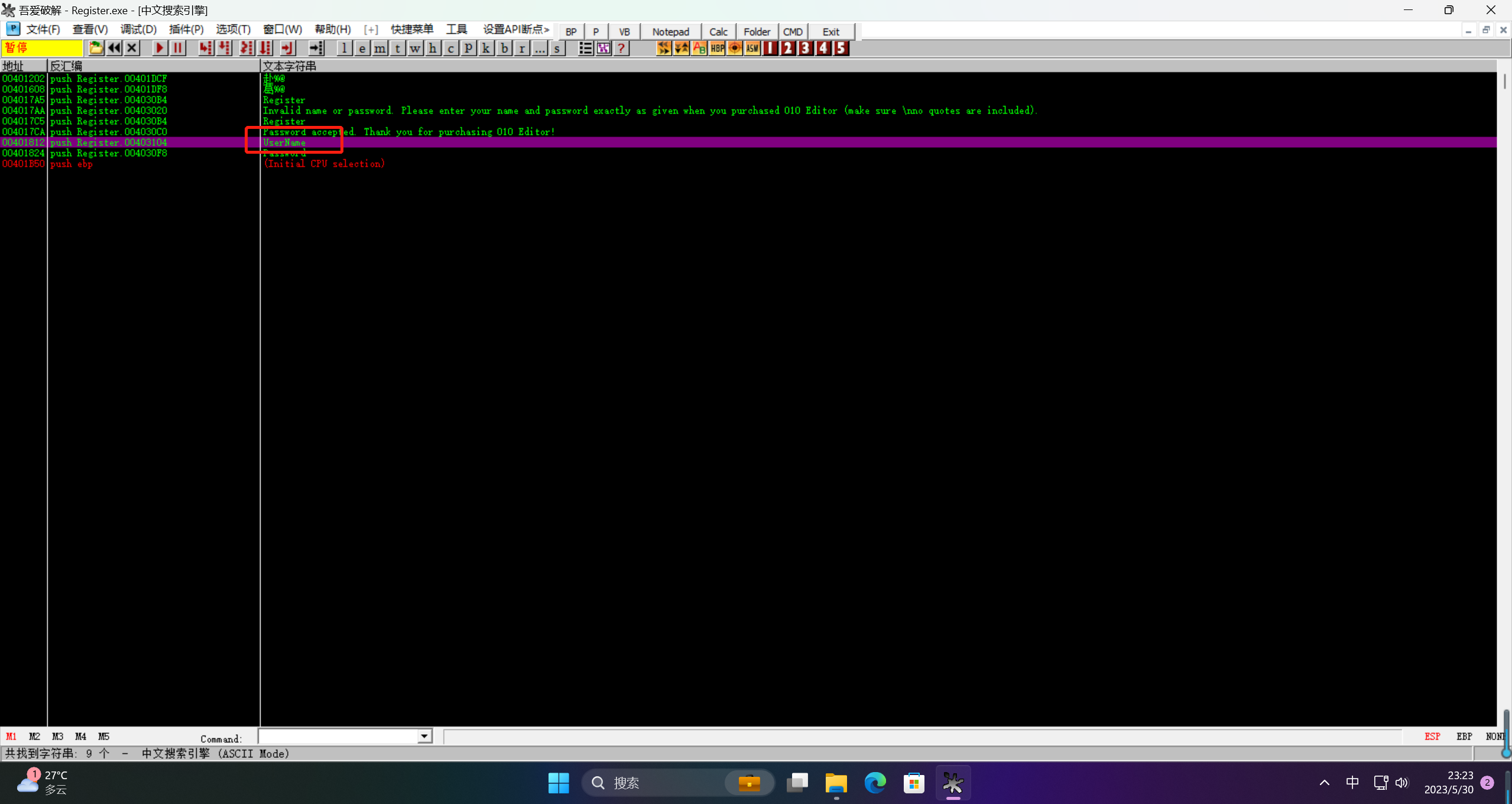Click the Calc button
The image size is (1512, 804).
pos(718,32)
